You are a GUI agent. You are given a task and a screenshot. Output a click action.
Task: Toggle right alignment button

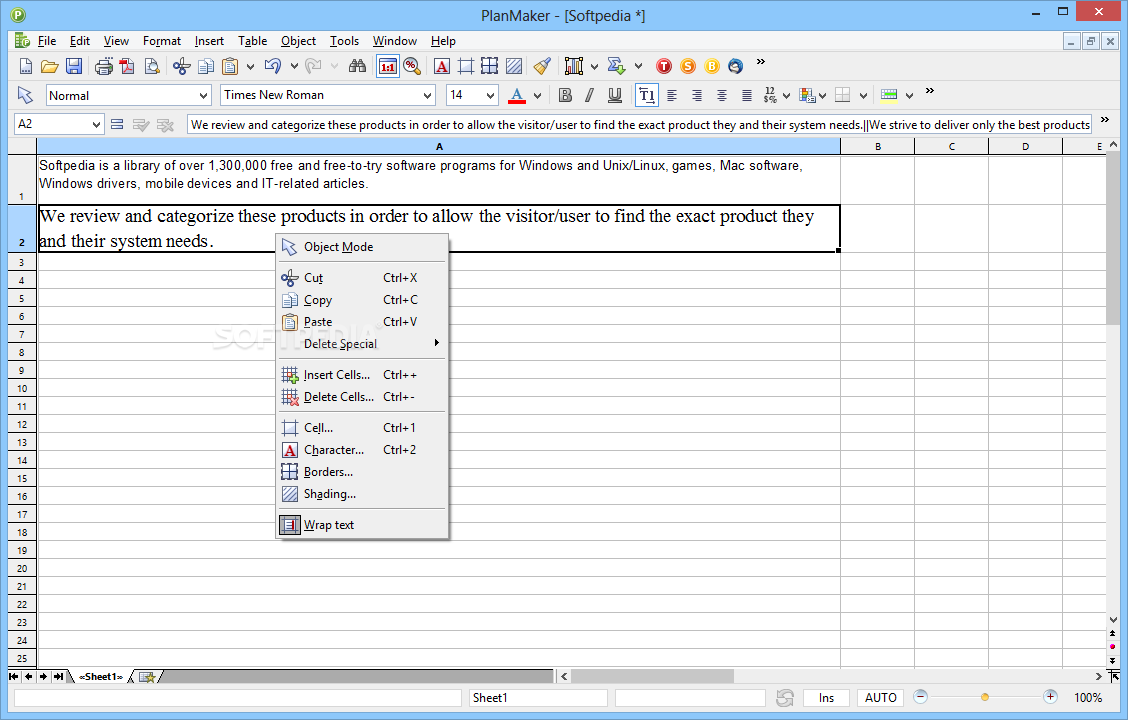pyautogui.click(x=696, y=95)
